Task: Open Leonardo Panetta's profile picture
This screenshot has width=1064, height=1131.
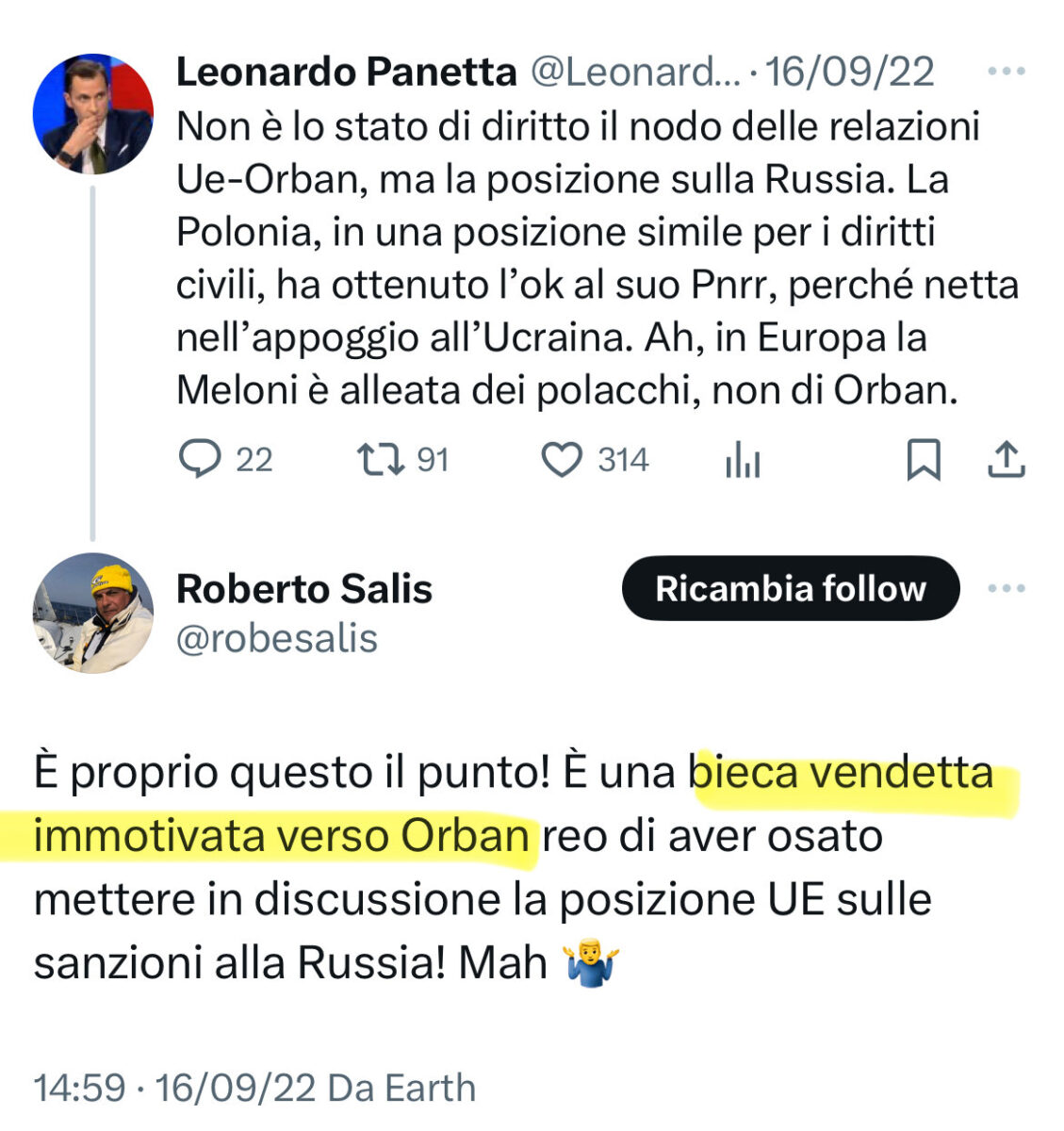Action: pos(92,114)
